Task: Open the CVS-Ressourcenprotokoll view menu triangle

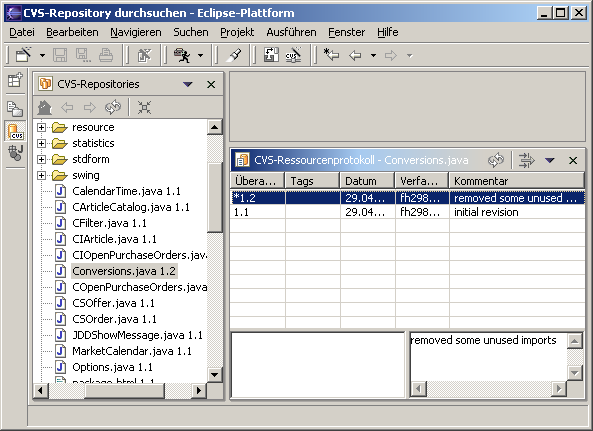Action: pyautogui.click(x=550, y=160)
